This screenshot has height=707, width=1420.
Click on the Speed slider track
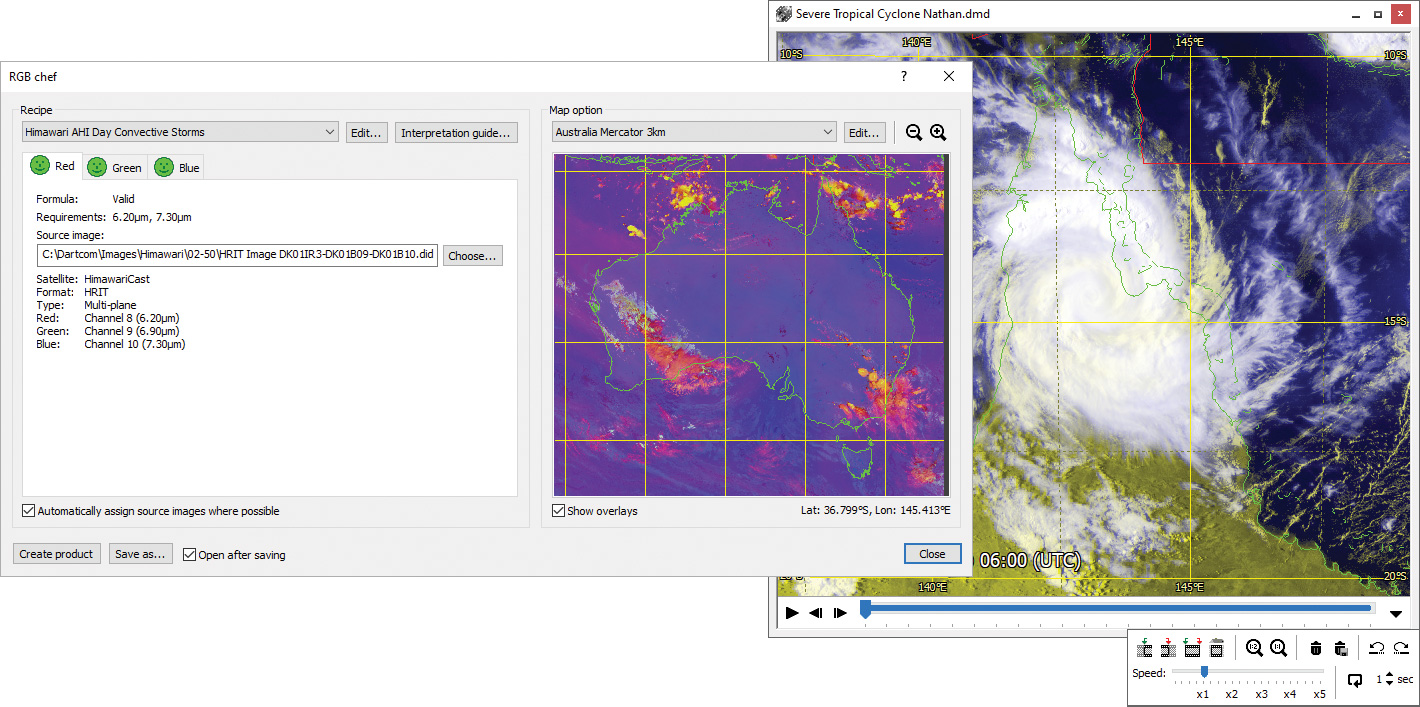[x=1260, y=672]
